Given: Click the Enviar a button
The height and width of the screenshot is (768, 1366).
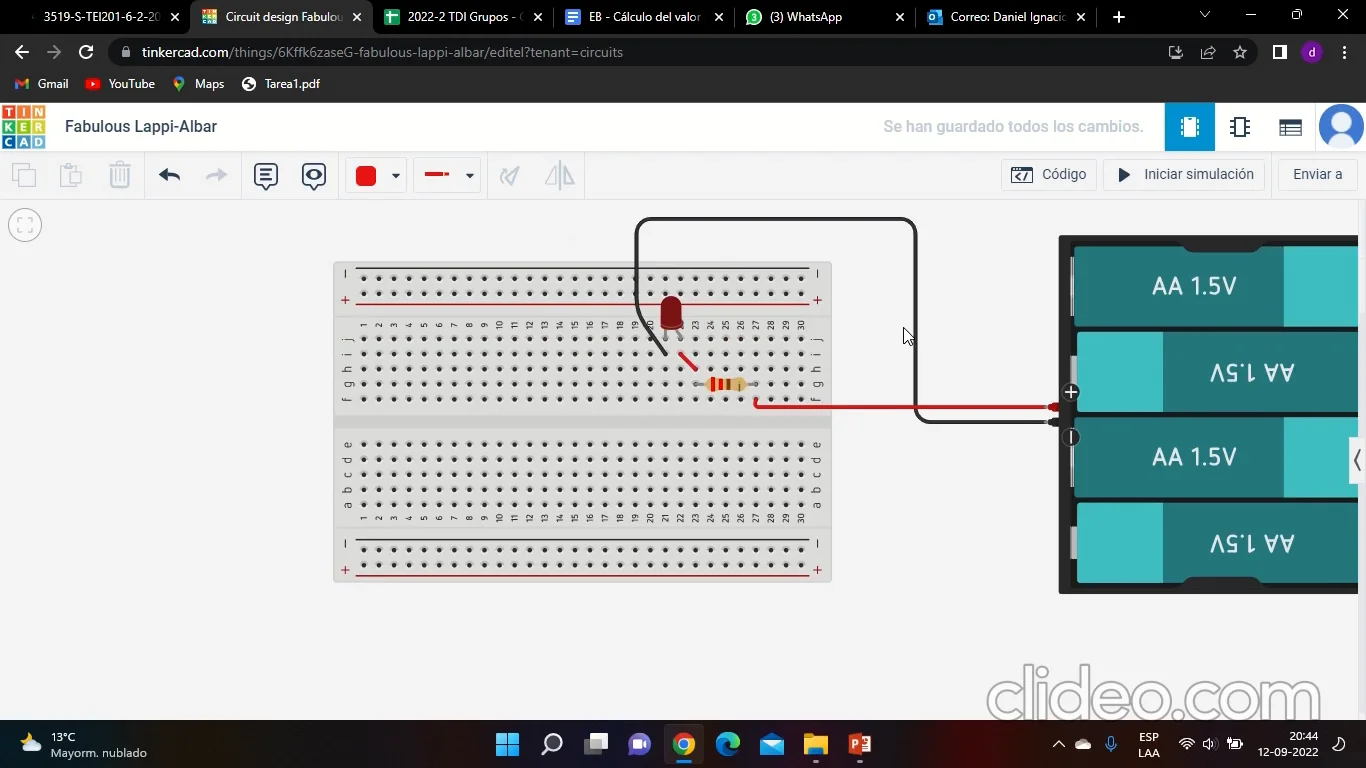Looking at the screenshot, I should (1317, 174).
